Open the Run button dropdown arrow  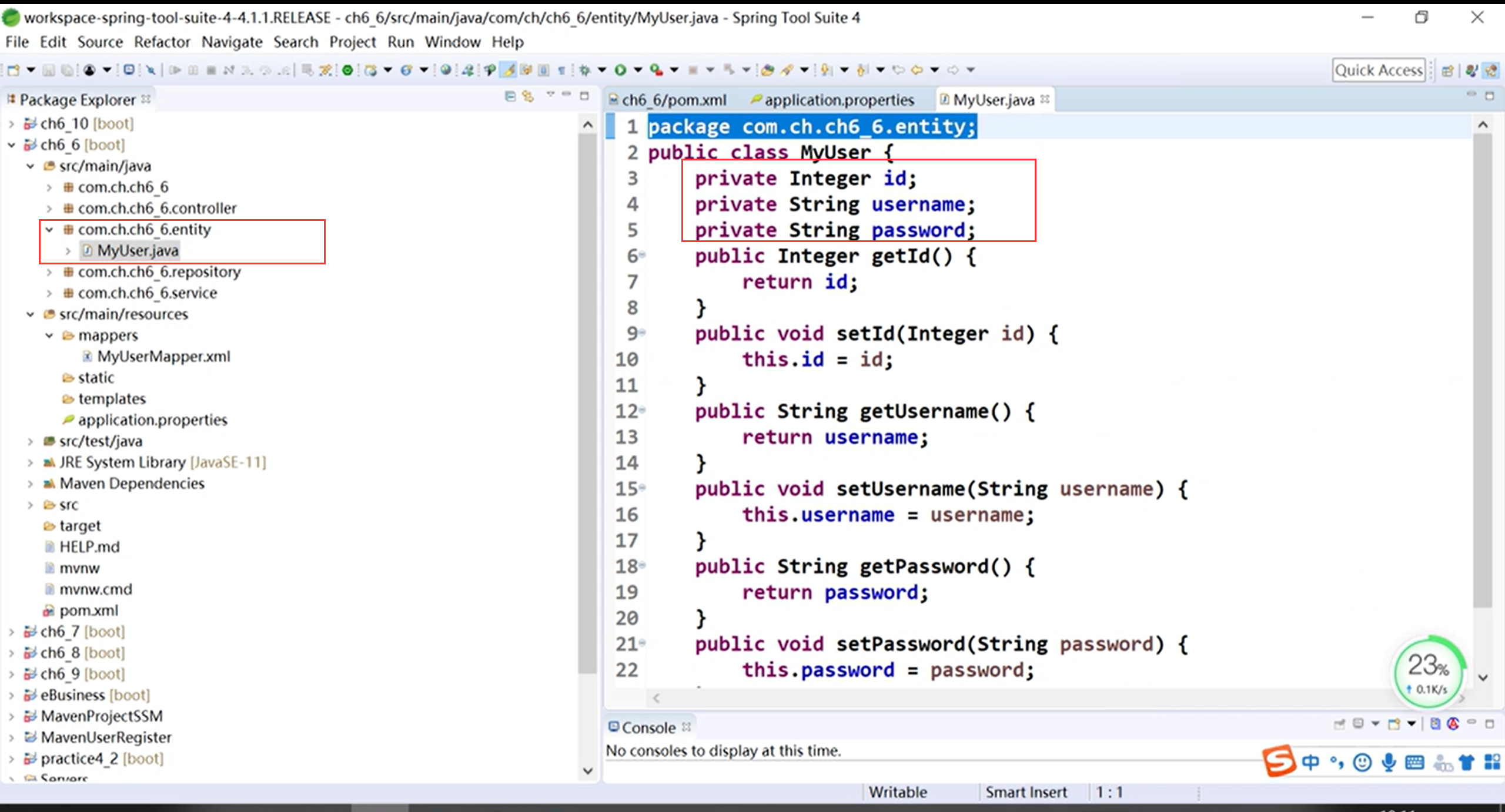[638, 71]
